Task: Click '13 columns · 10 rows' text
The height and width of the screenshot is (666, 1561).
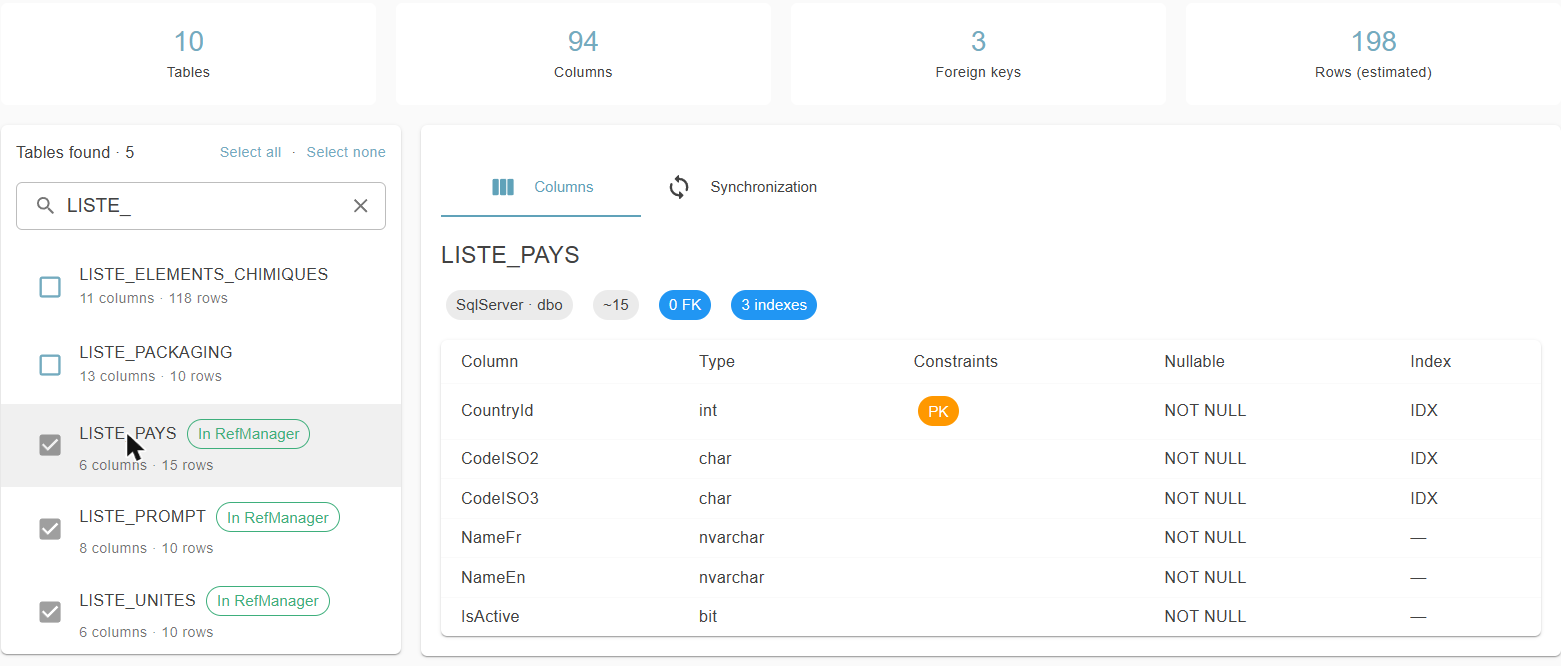Action: 150,376
